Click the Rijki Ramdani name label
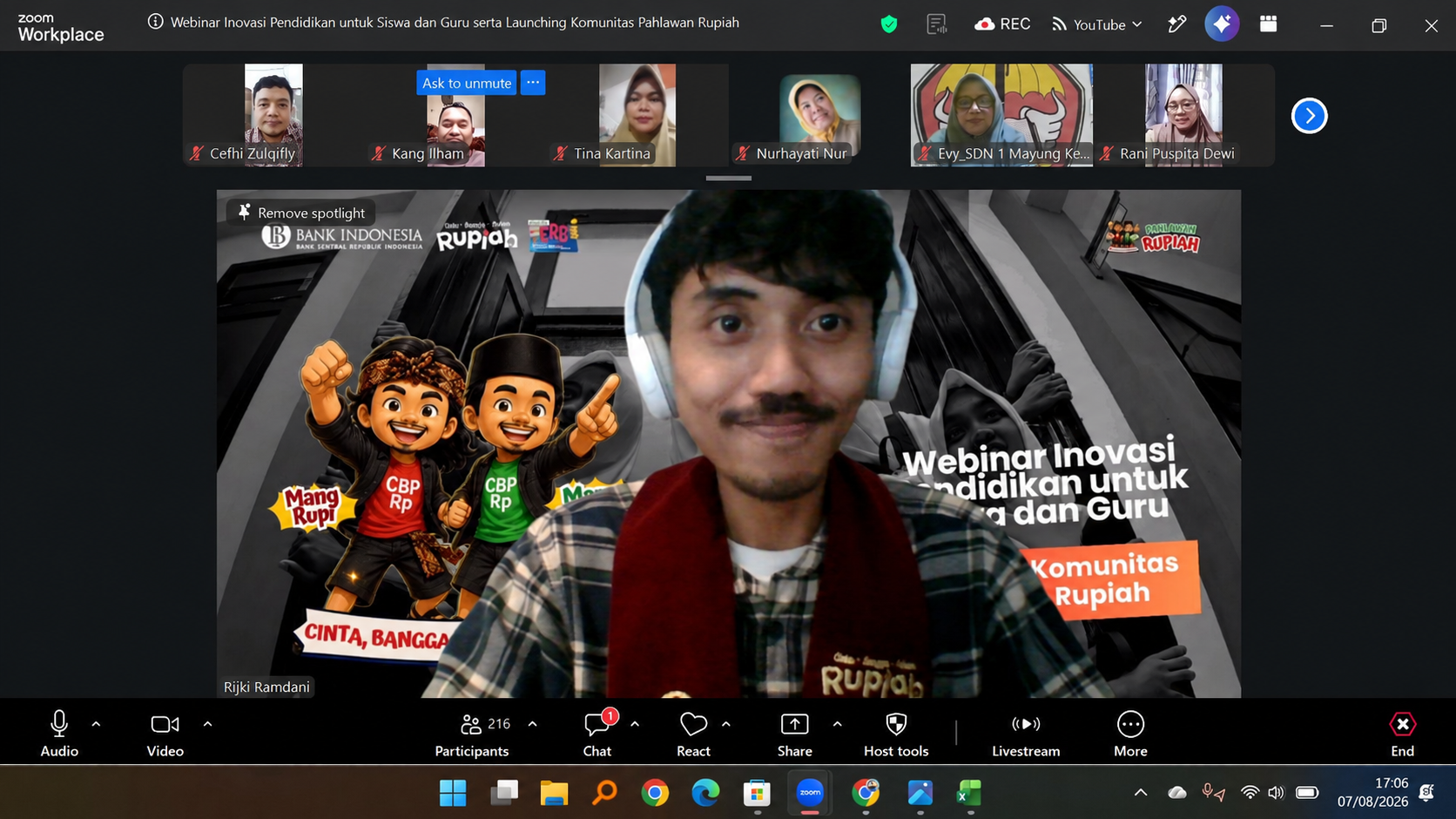1456x819 pixels. 266,687
